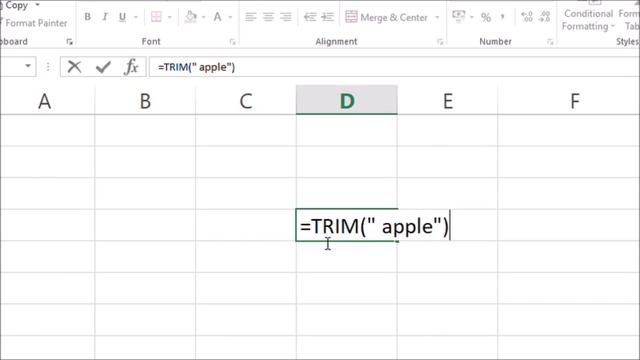Viewport: 640px width, 360px height.
Task: Increase decimal places icon
Action: (527, 17)
